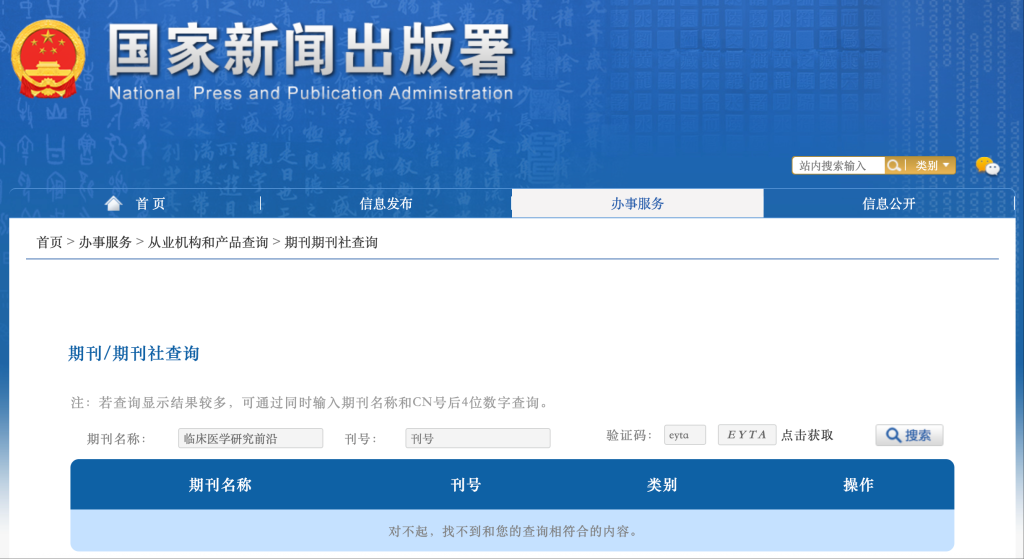Focus the 站内搜索输入 site search box
Viewport: 1024px width, 559px height.
pos(838,166)
